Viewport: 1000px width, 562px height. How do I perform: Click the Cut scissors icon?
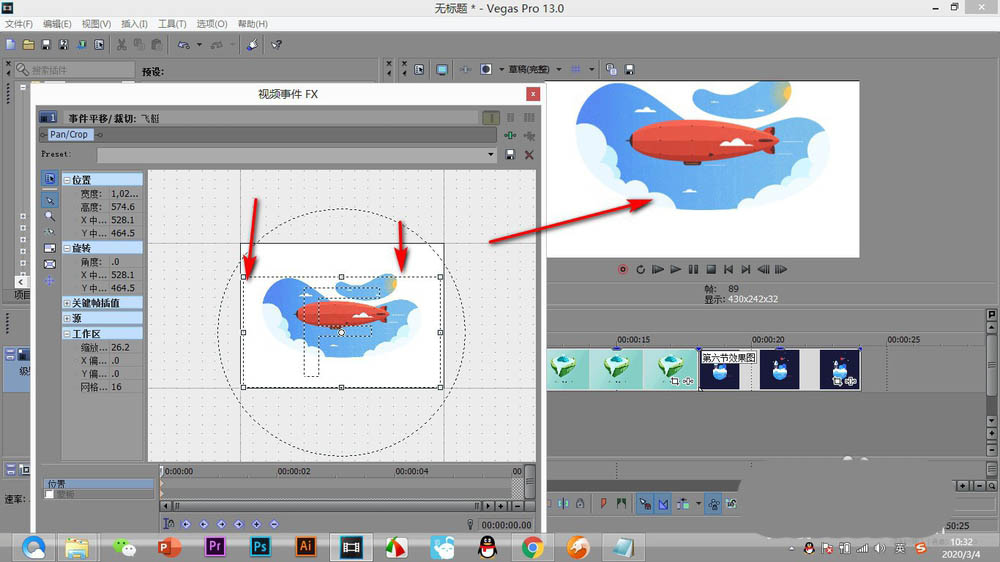tap(121, 45)
